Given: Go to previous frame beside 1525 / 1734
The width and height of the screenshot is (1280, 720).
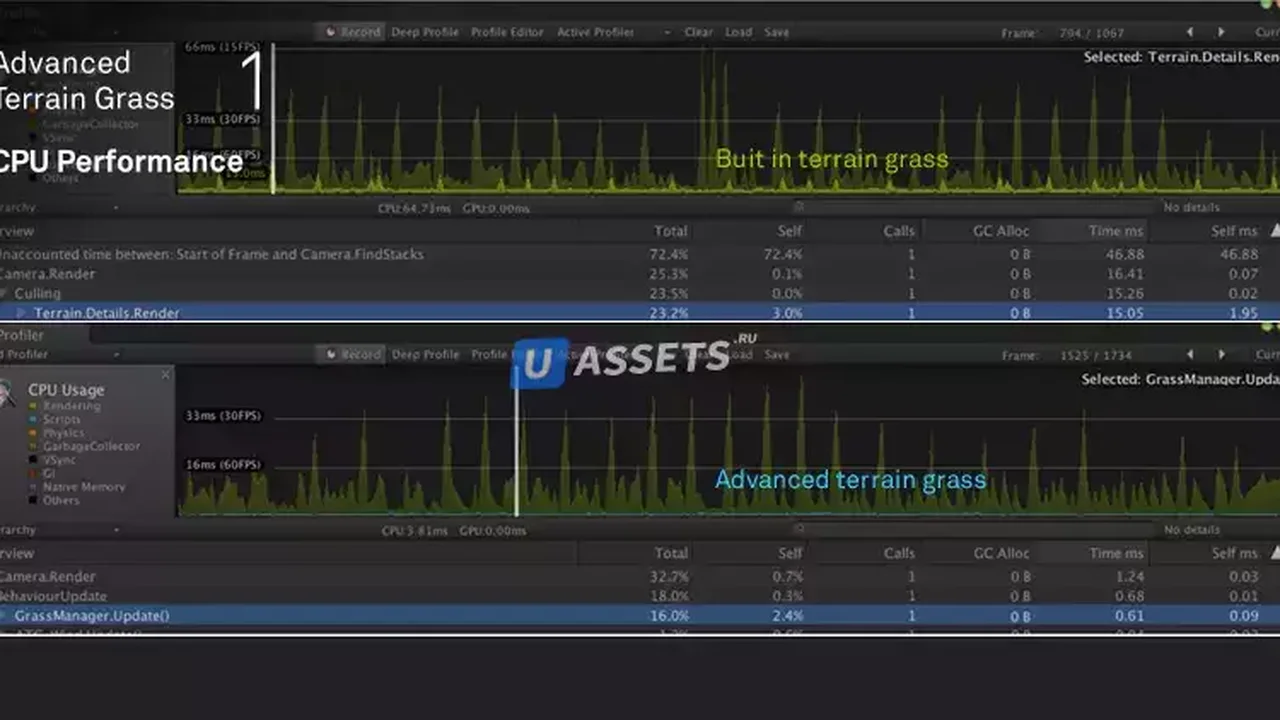Looking at the screenshot, I should click(1189, 354).
